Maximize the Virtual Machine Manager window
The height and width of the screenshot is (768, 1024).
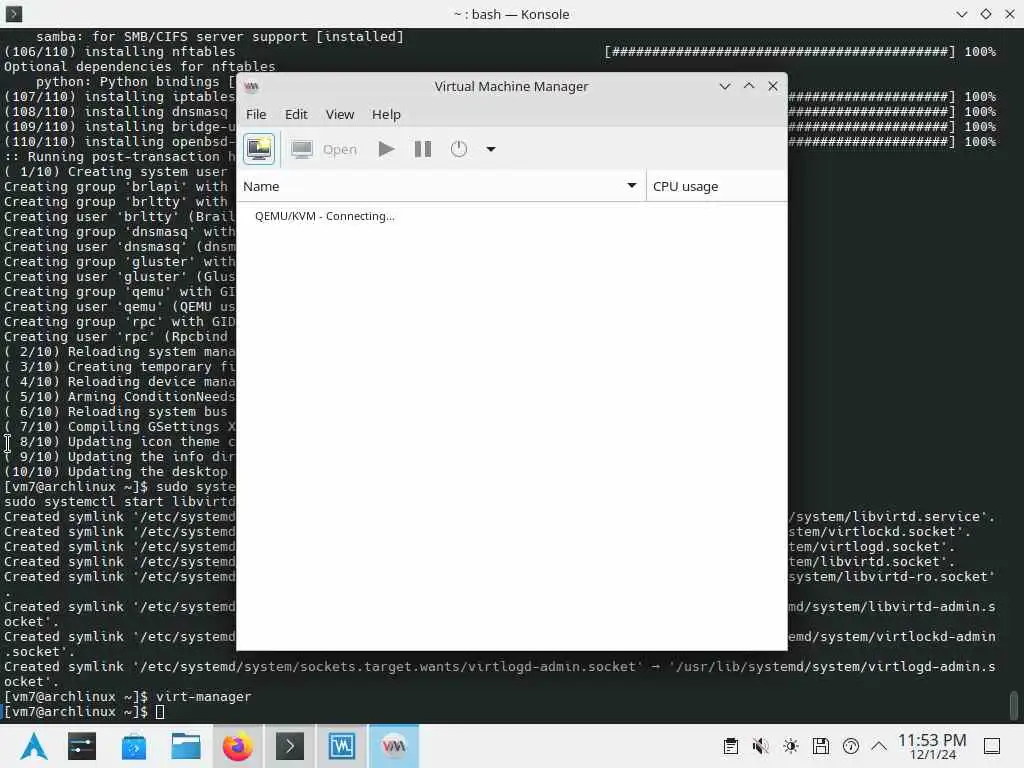pos(749,86)
